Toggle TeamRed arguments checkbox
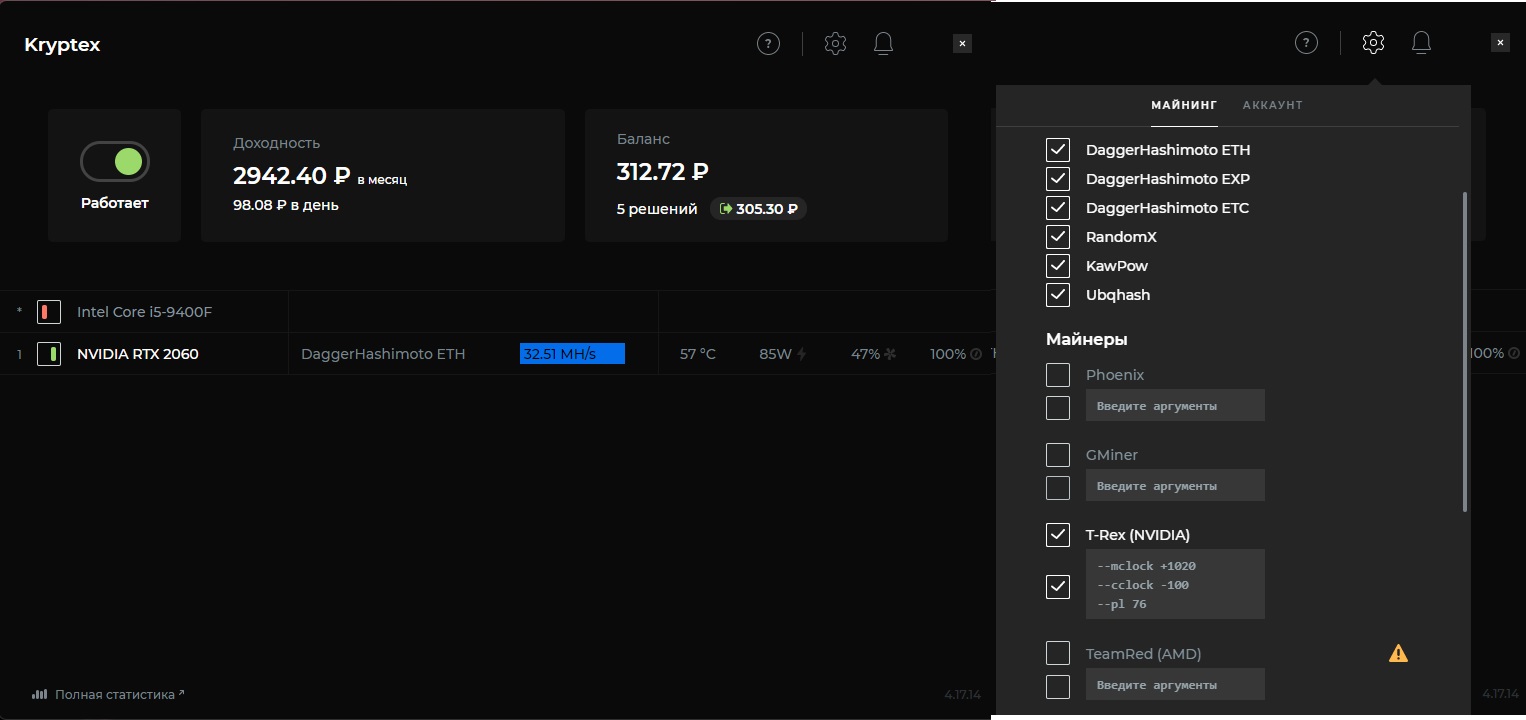1526x720 pixels. coord(1058,686)
